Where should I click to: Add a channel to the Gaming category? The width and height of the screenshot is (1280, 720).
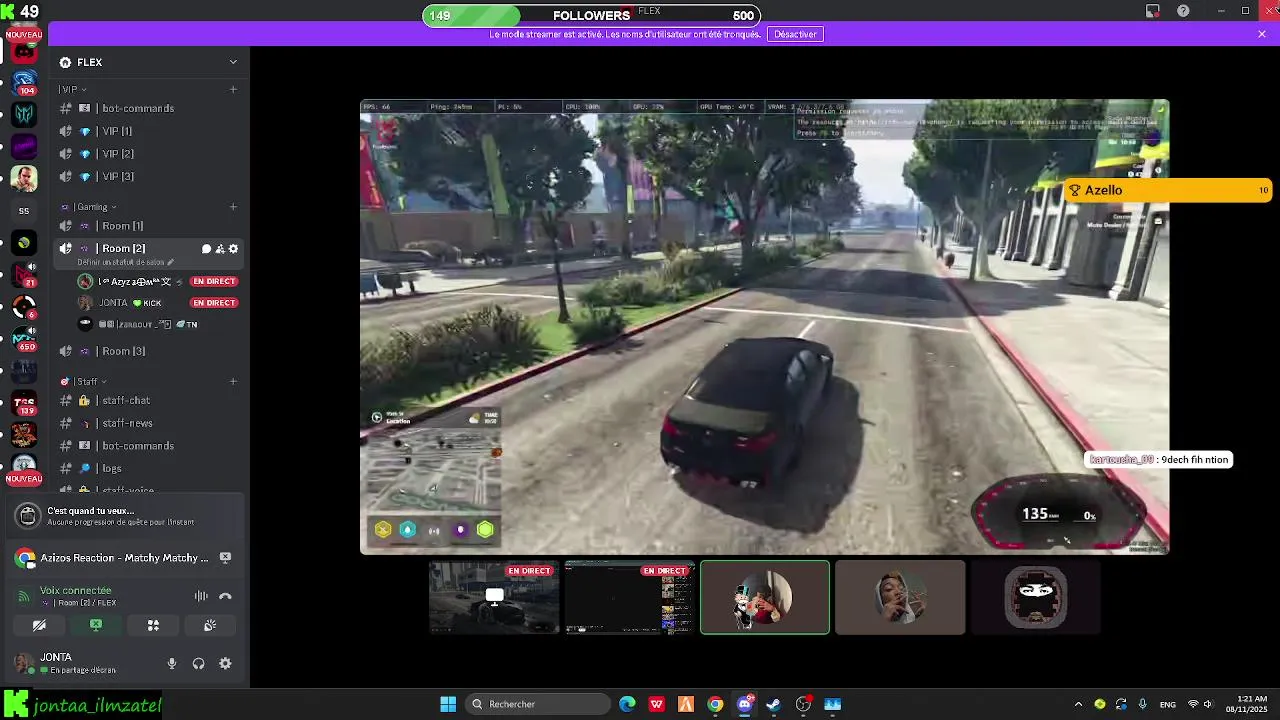click(x=233, y=207)
